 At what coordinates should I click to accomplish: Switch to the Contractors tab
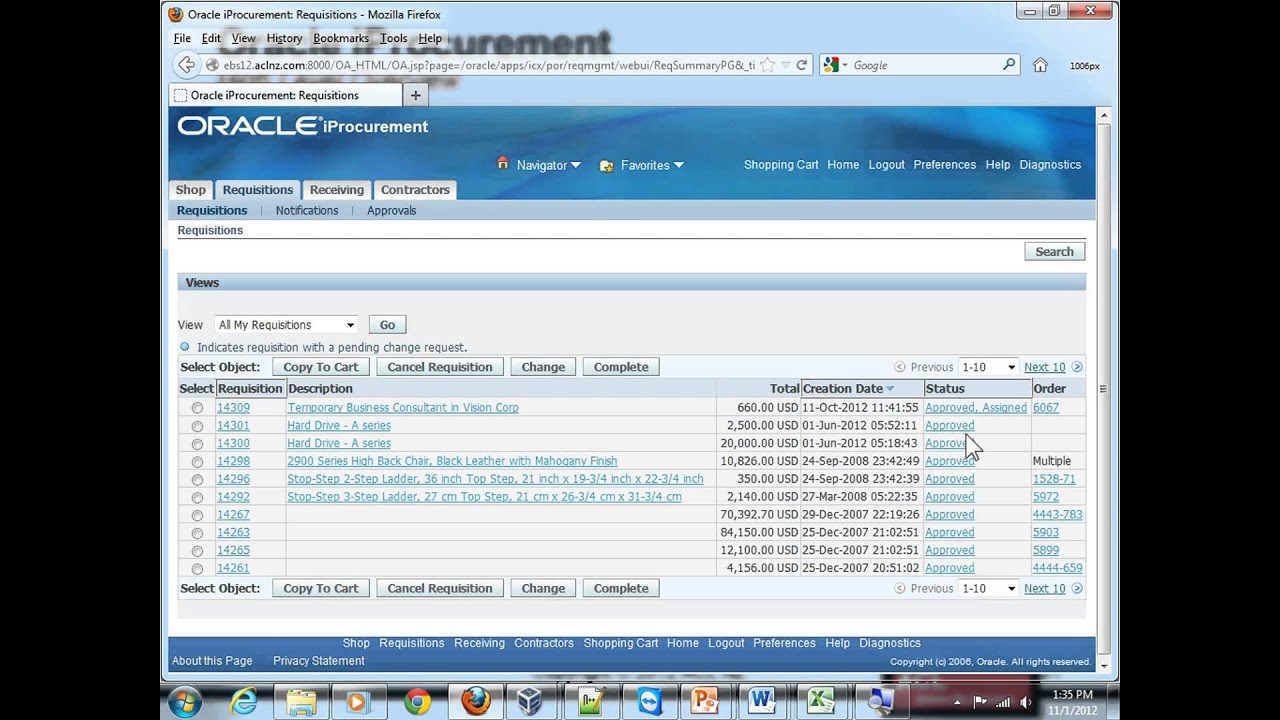415,190
